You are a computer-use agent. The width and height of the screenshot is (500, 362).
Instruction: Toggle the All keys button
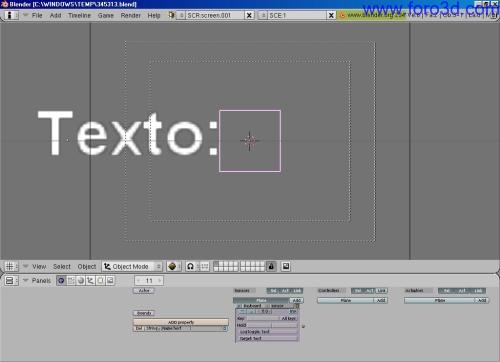(289, 319)
